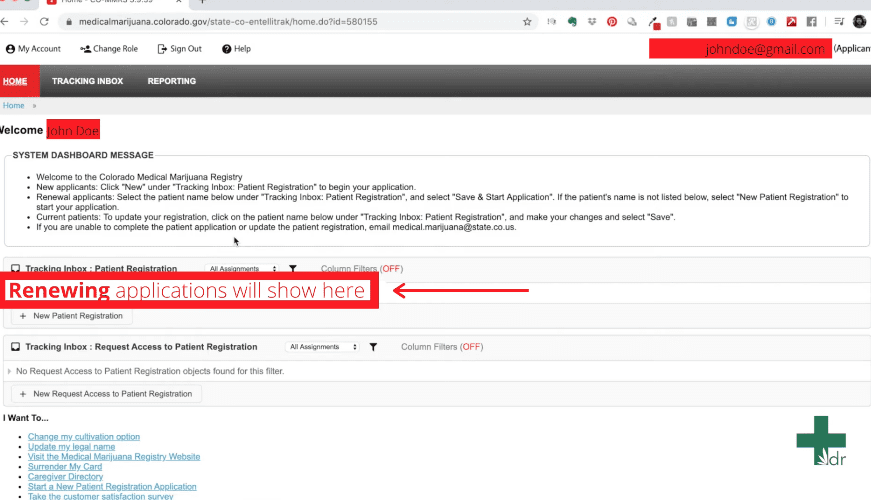Open My Account page
This screenshot has height=500, width=871.
pos(33,49)
